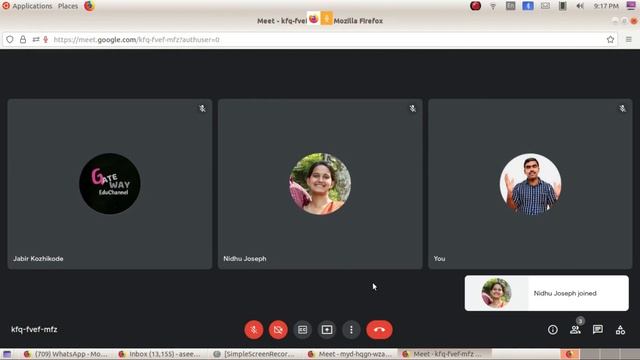Show participants people panel
This screenshot has height=360, width=640.
[575, 329]
